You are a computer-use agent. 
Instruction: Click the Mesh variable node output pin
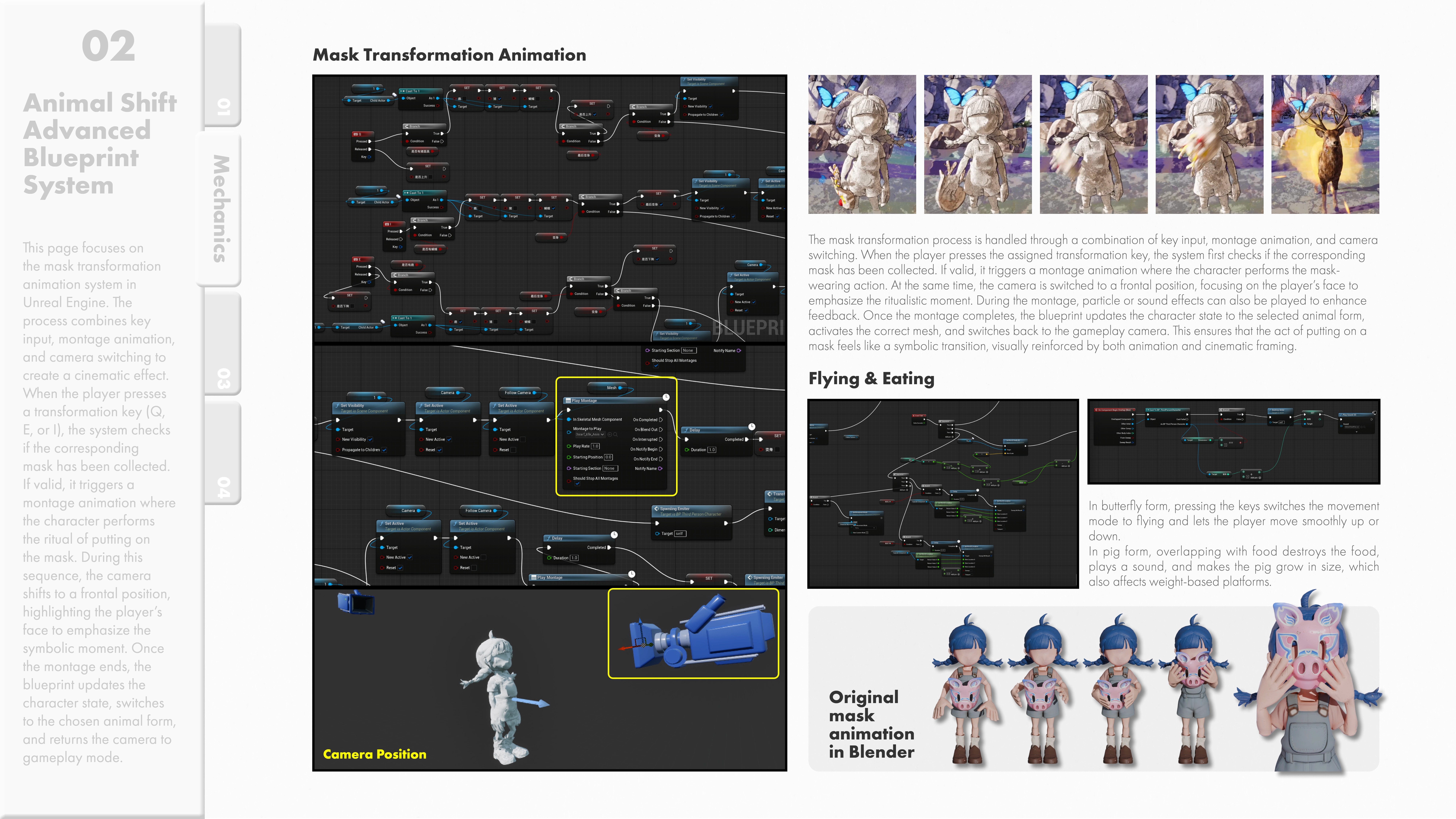pyautogui.click(x=620, y=388)
